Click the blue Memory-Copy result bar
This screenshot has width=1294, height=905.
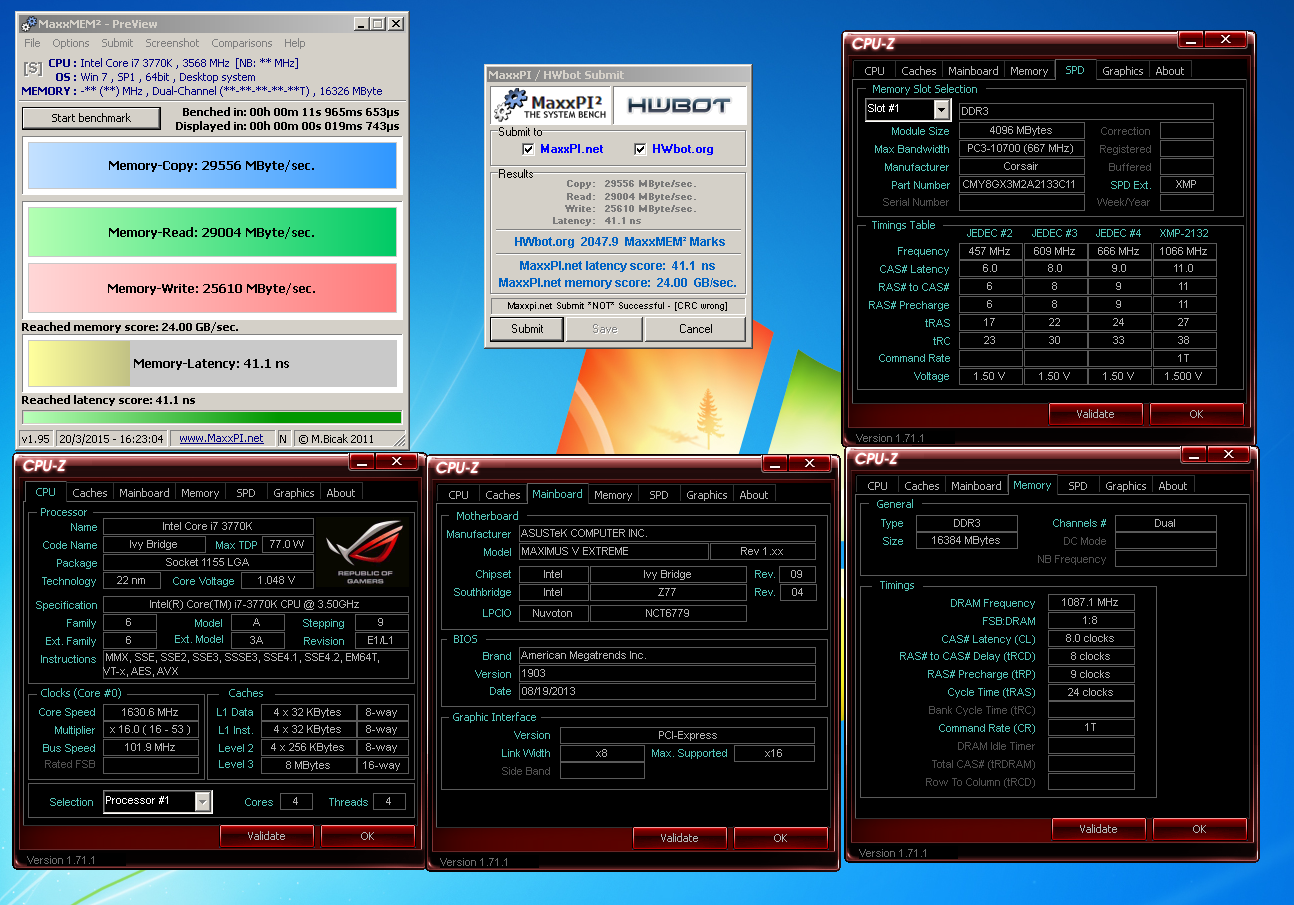click(x=212, y=166)
